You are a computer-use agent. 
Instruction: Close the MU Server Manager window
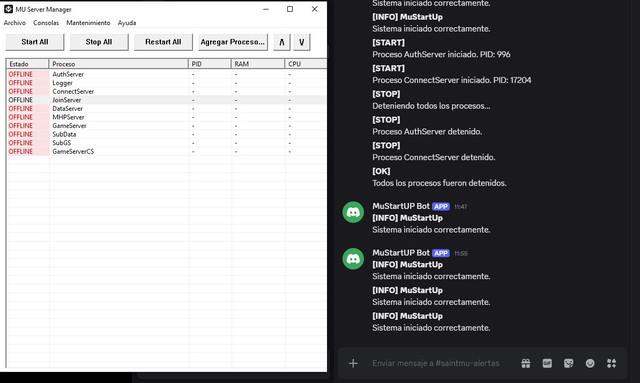click(x=314, y=9)
